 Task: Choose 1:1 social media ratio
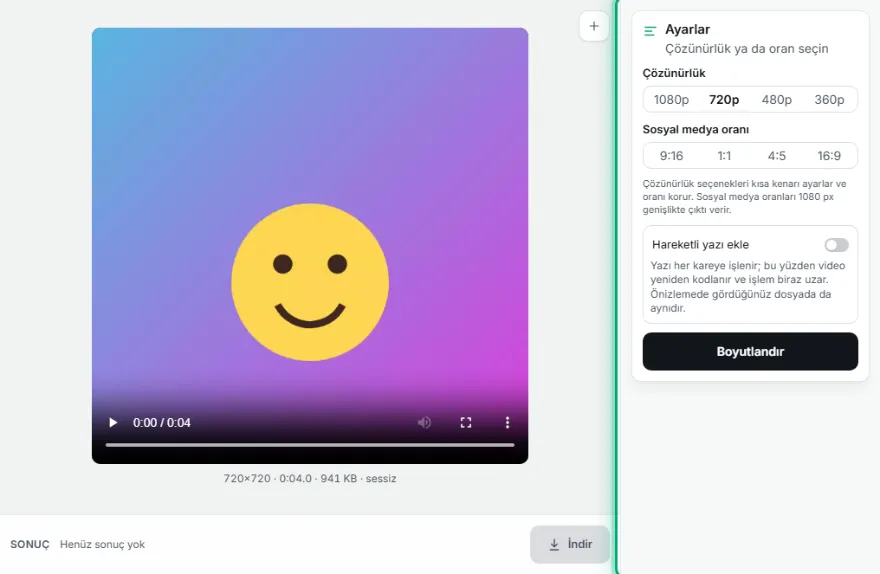pyautogui.click(x=724, y=155)
